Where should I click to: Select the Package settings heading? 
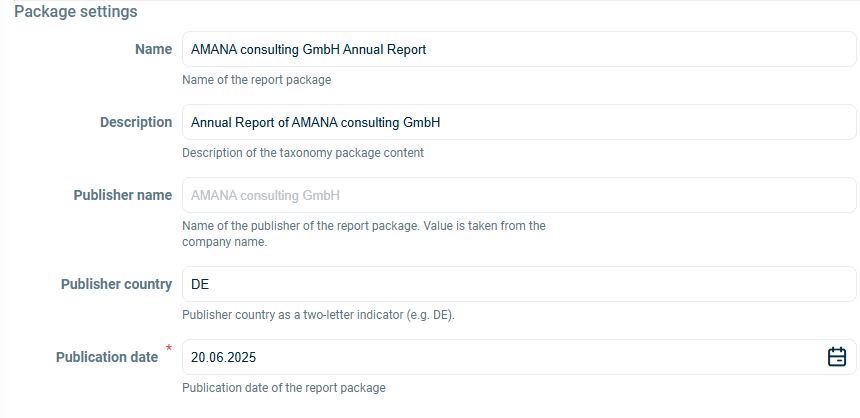[x=76, y=12]
